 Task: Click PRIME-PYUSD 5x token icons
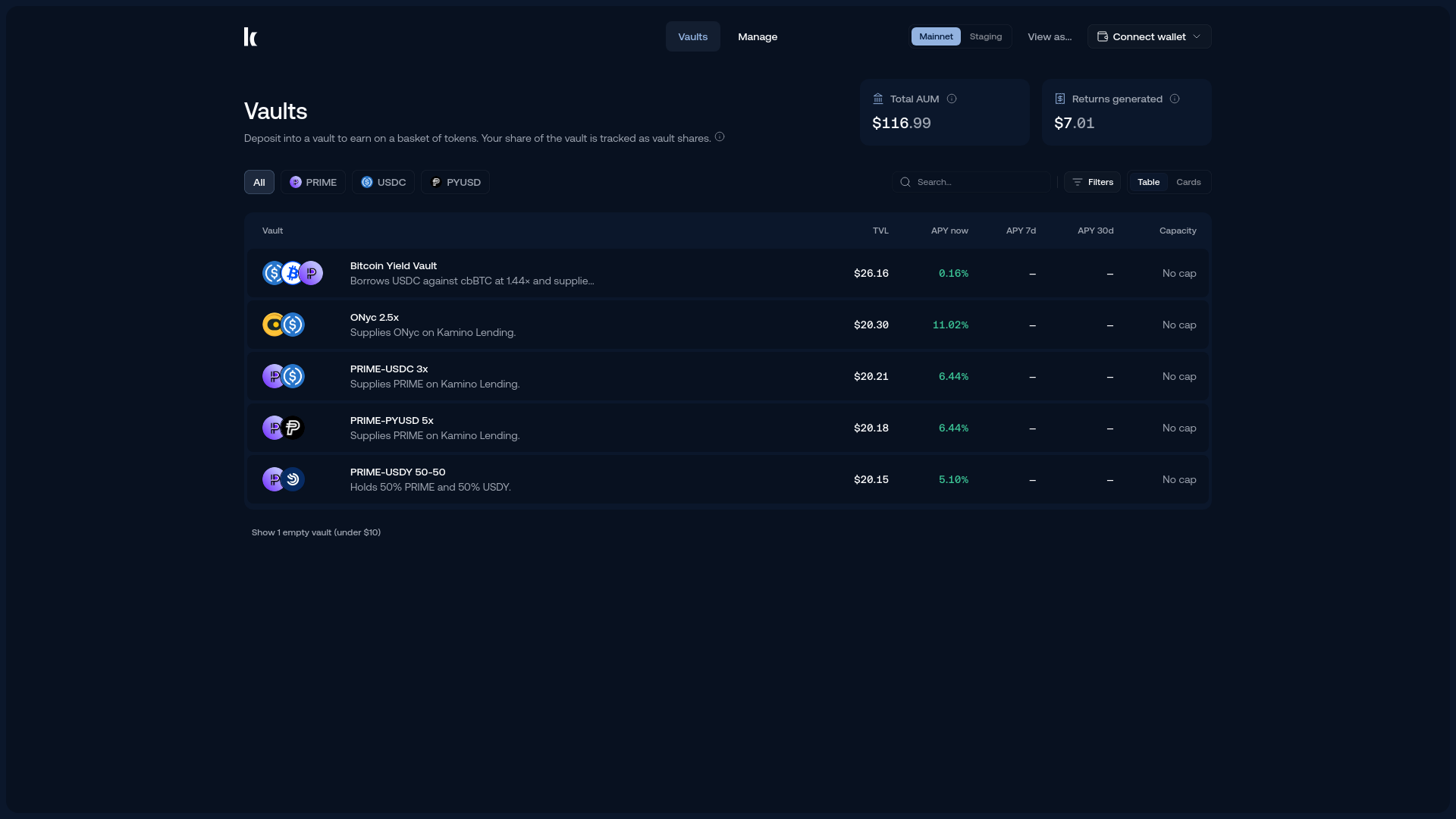[284, 428]
